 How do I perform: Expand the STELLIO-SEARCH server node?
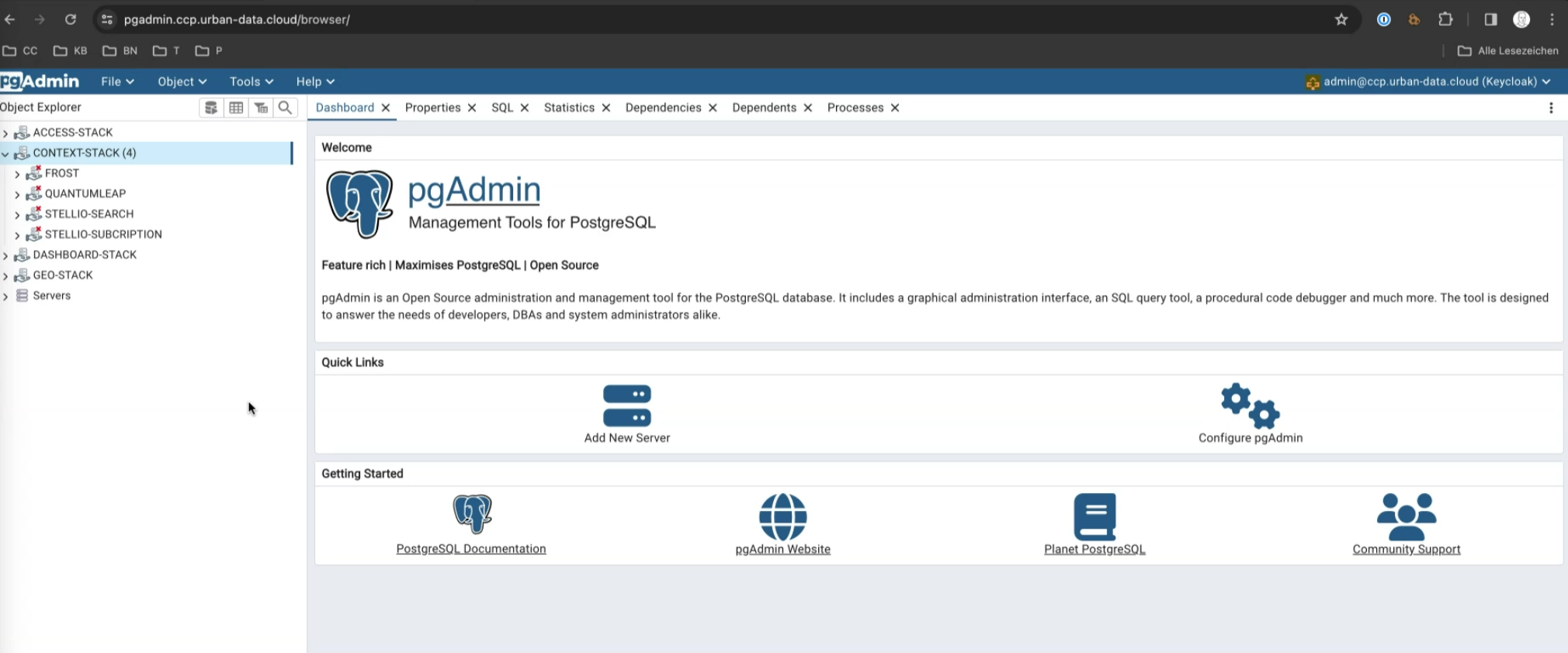pyautogui.click(x=17, y=214)
